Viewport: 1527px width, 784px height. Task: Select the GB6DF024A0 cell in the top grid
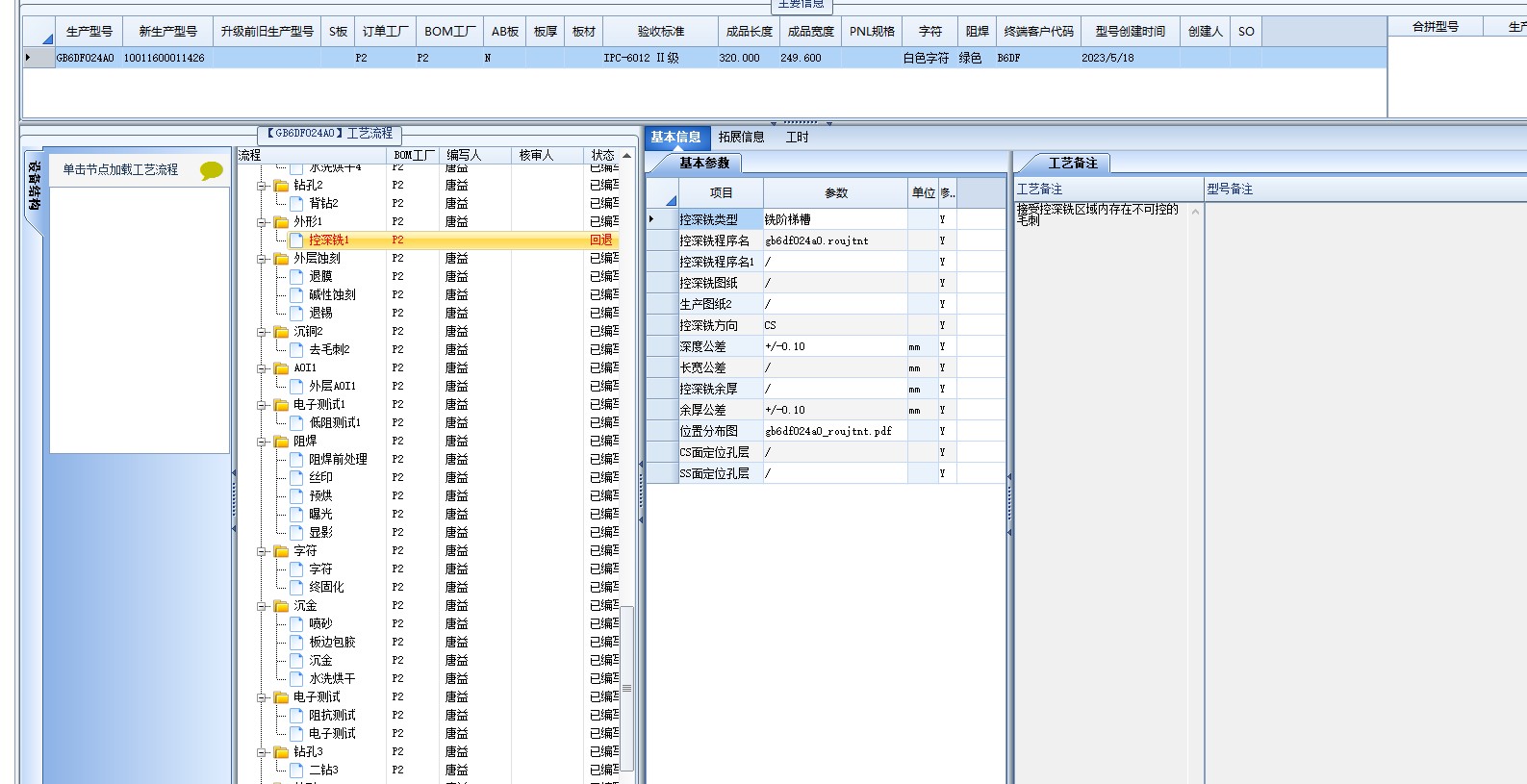(x=89, y=58)
